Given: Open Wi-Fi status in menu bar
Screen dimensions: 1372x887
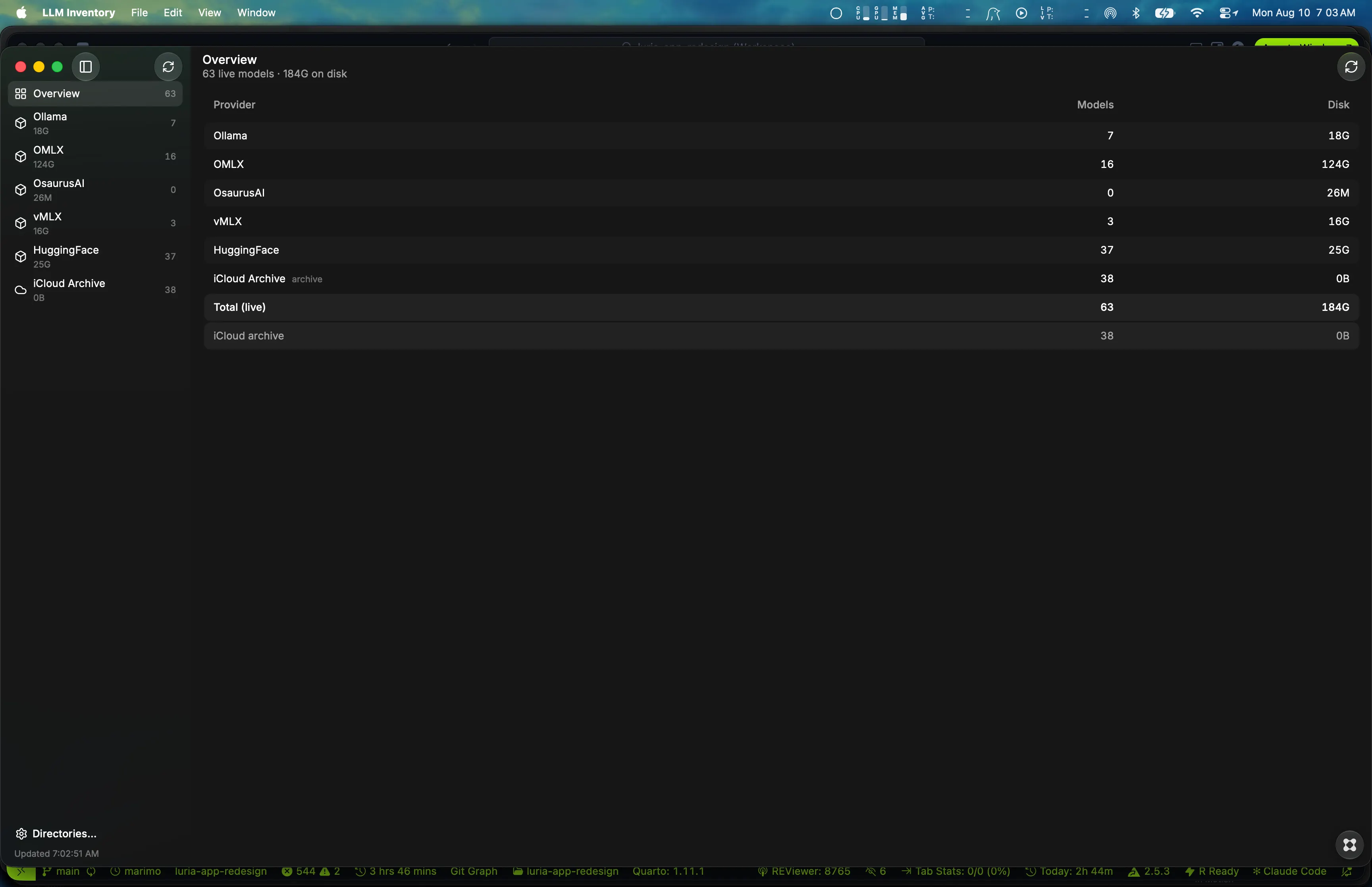Looking at the screenshot, I should tap(1197, 13).
